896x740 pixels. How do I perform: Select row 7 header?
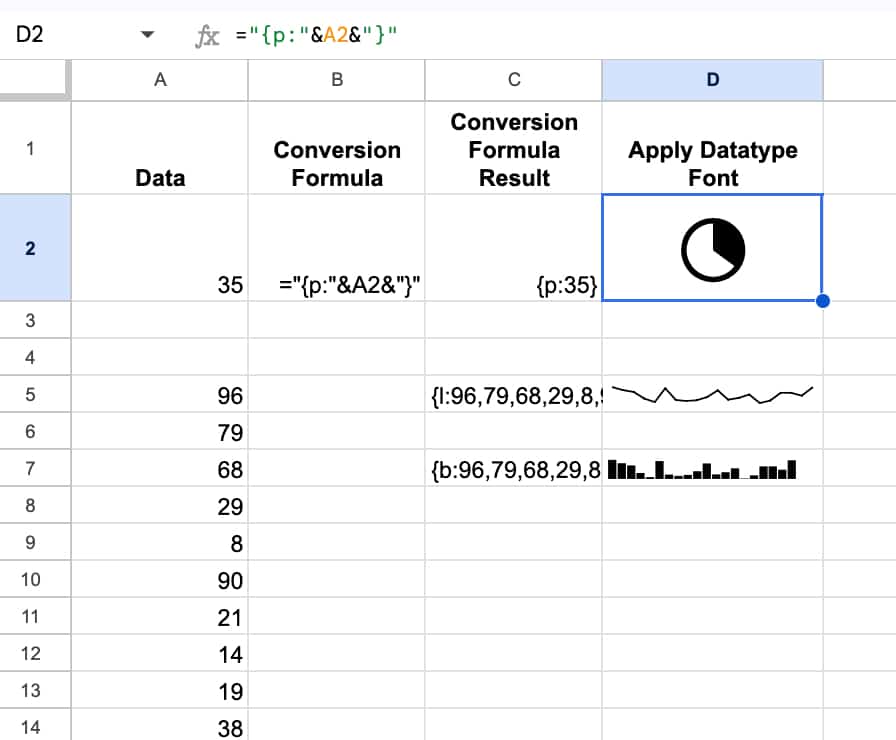[x=35, y=468]
